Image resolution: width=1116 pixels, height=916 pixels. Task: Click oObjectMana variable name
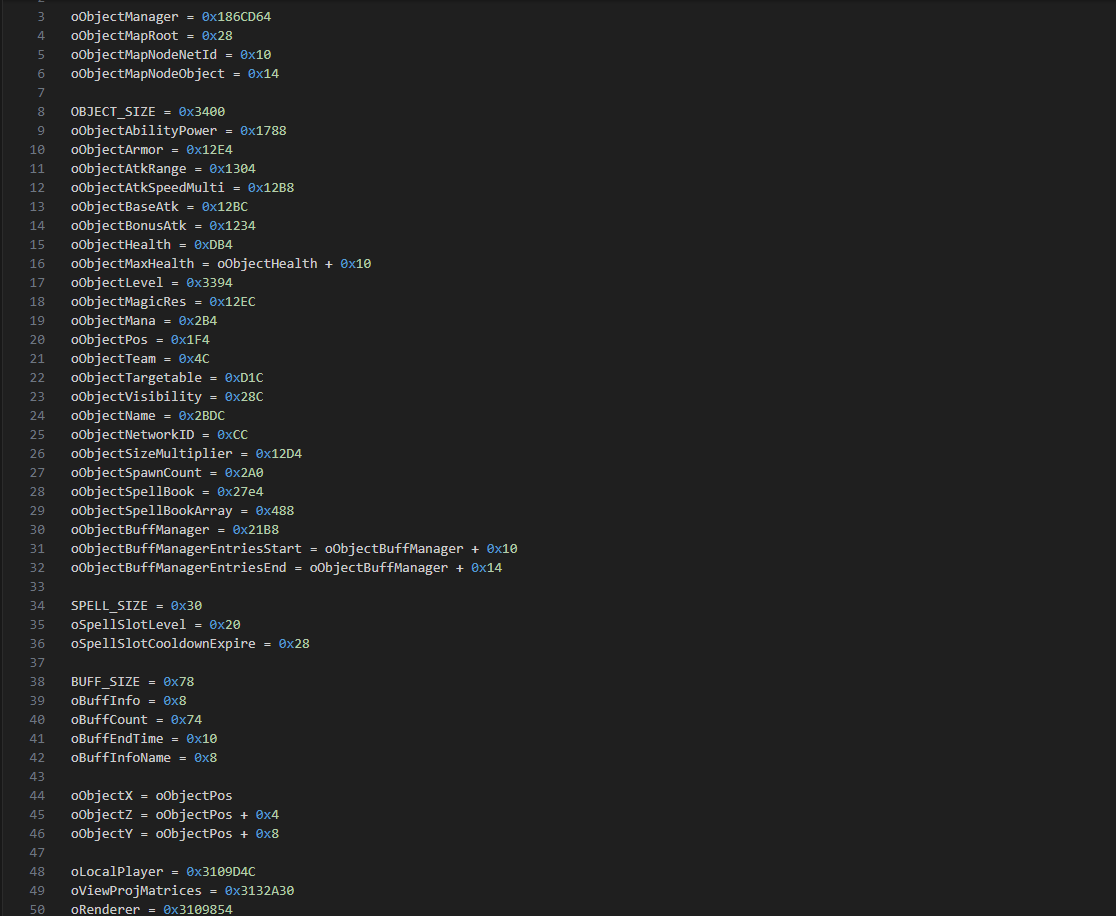113,320
